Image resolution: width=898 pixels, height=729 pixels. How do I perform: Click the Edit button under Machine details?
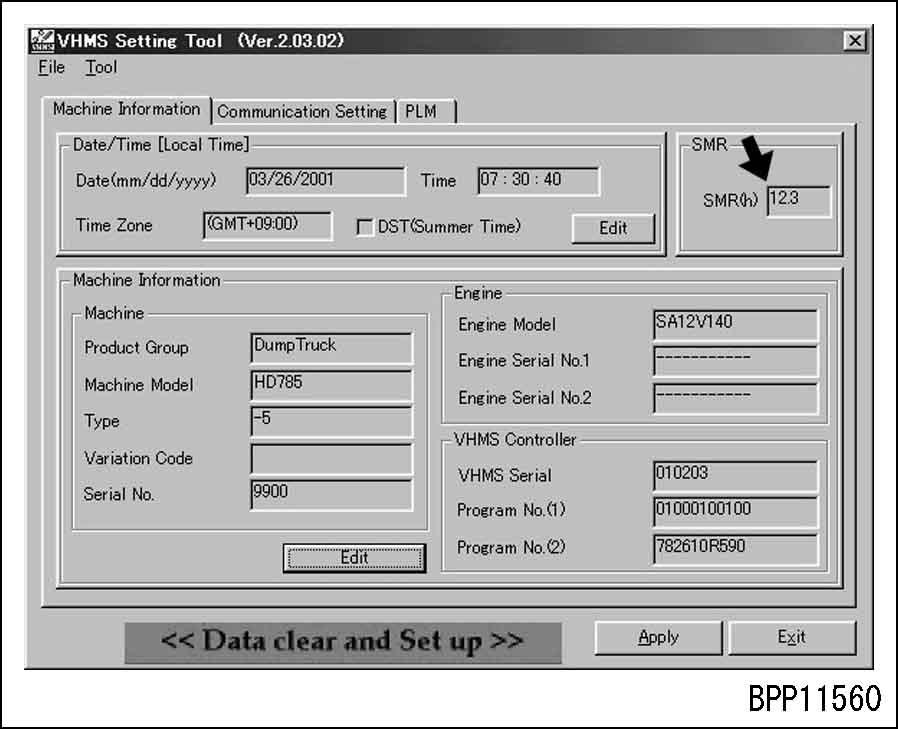[x=355, y=557]
